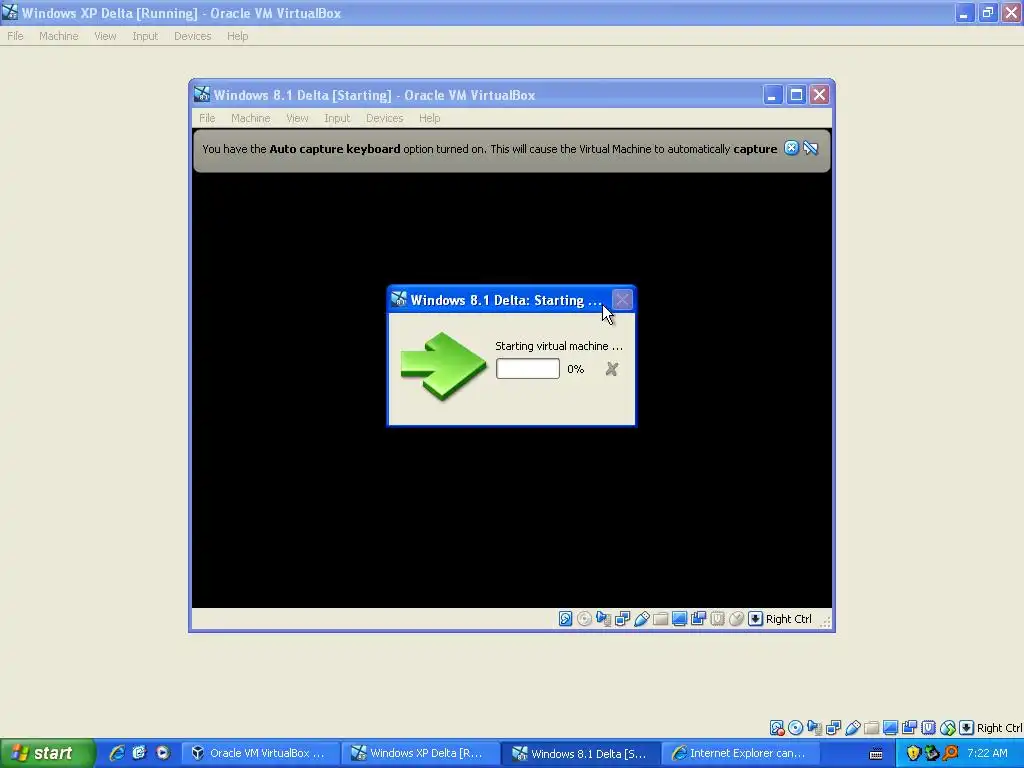Screen dimensions: 1024x768
Task: Open shared folders indicator in Windows 8.1 Delta status bar
Action: pos(660,618)
